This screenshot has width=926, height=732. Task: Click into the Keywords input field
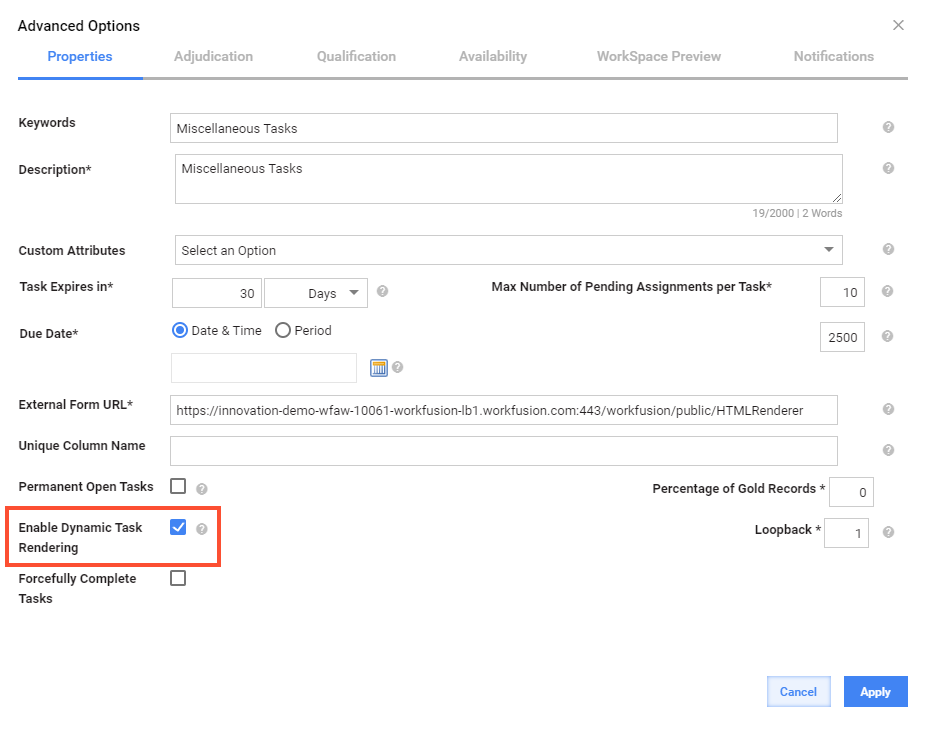(x=504, y=128)
